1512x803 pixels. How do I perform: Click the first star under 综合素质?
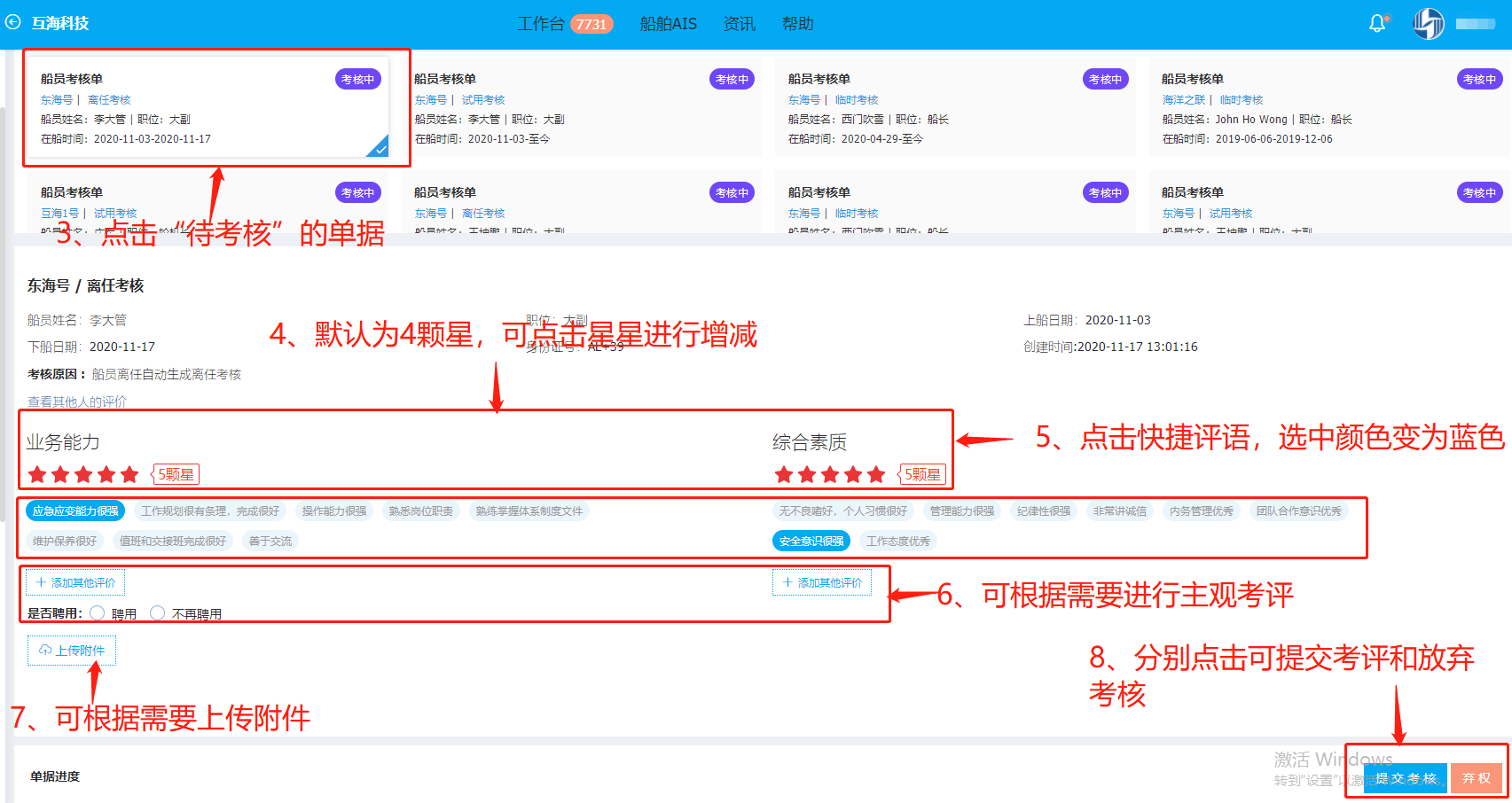[x=784, y=474]
